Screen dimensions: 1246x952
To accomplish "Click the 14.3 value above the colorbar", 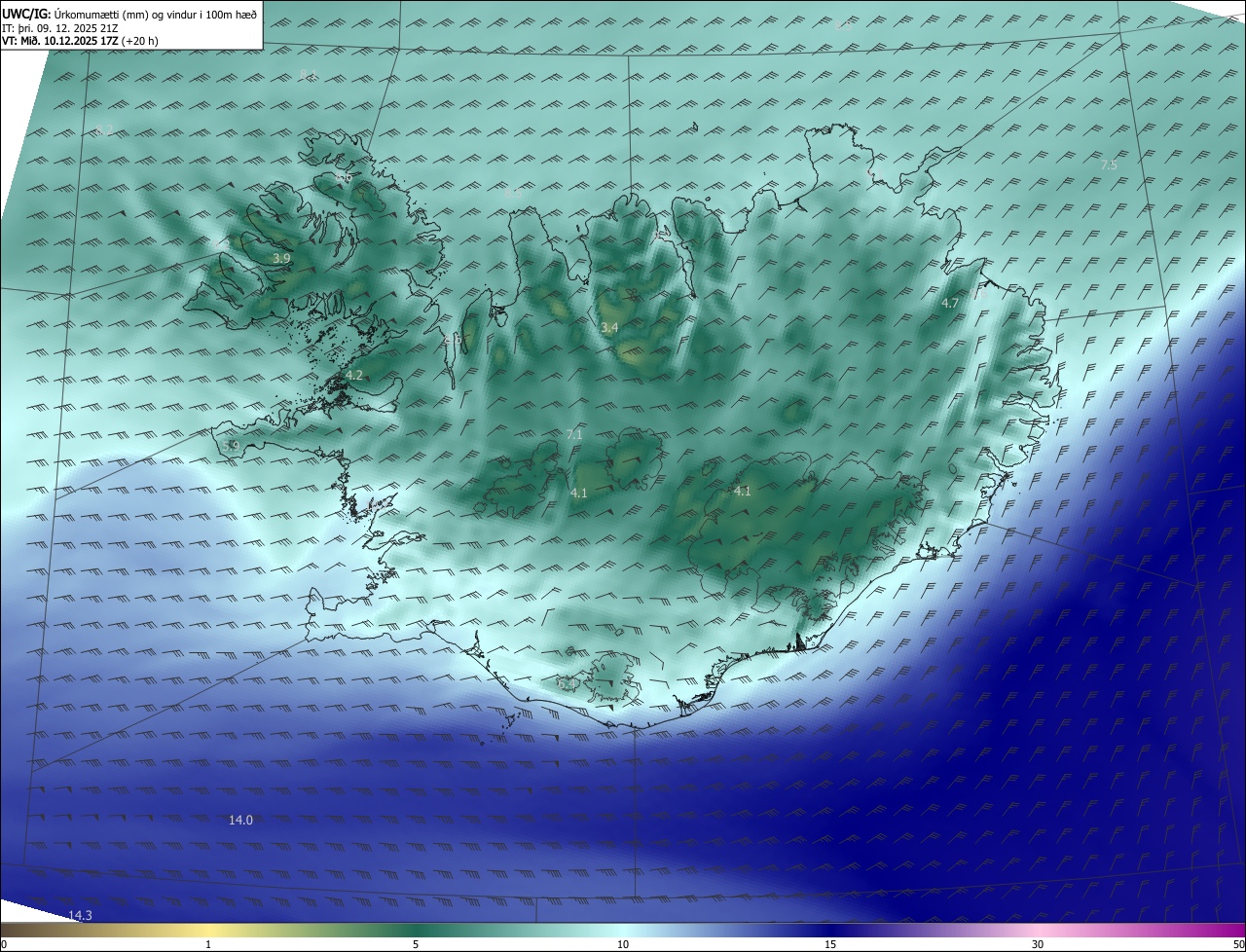I will pyautogui.click(x=80, y=915).
